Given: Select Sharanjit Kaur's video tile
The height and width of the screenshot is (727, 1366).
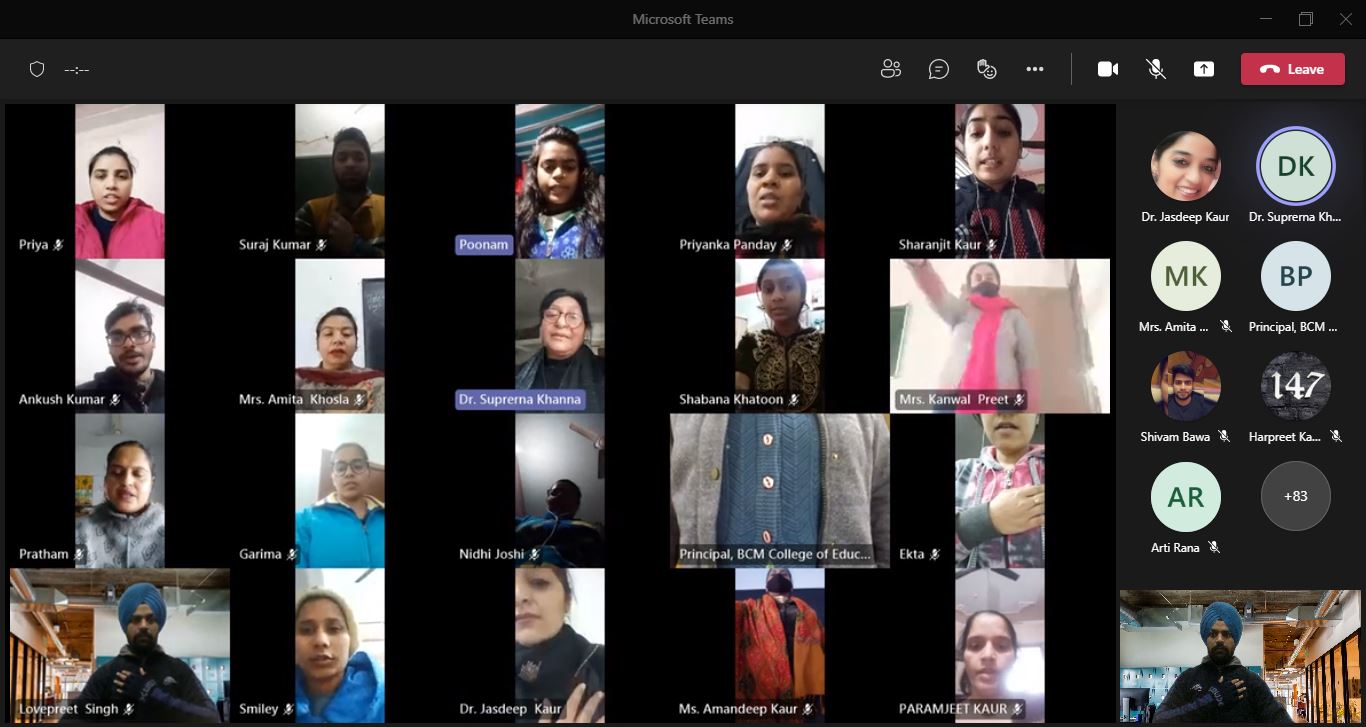Looking at the screenshot, I should pyautogui.click(x=1000, y=181).
